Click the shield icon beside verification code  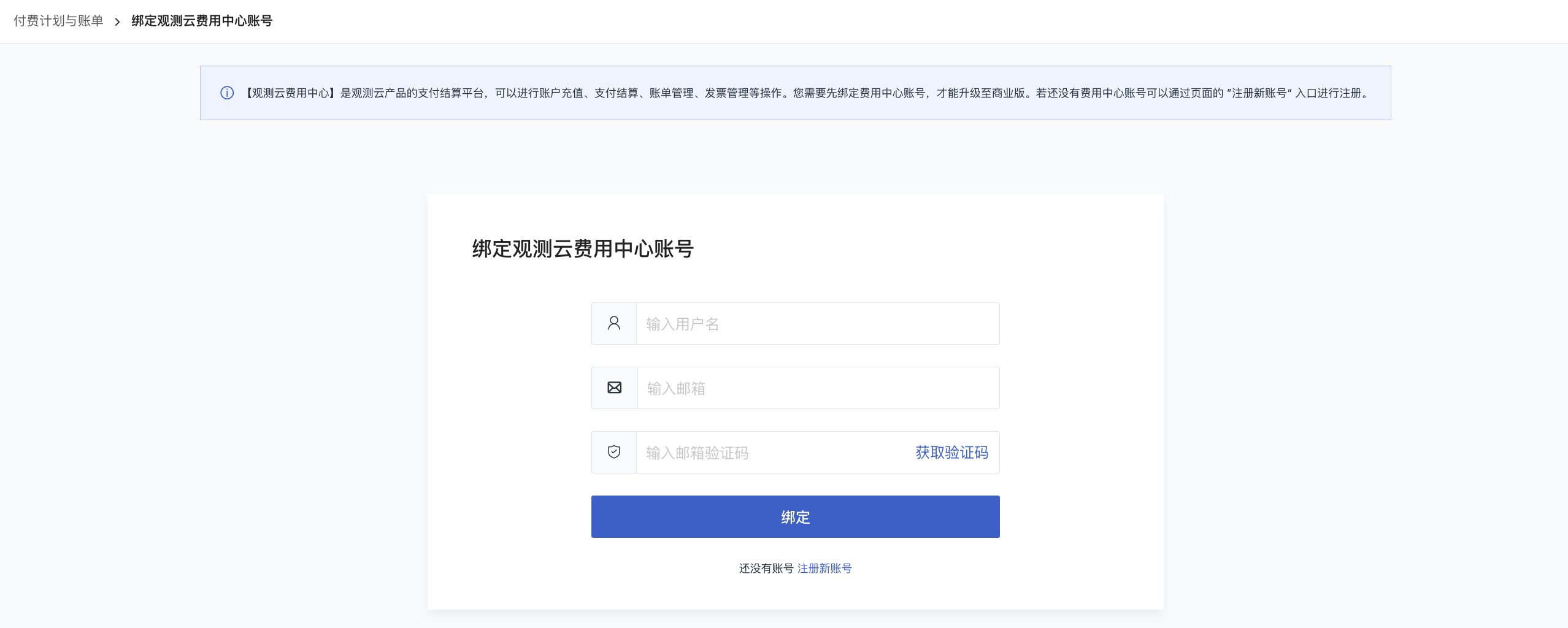coord(614,452)
